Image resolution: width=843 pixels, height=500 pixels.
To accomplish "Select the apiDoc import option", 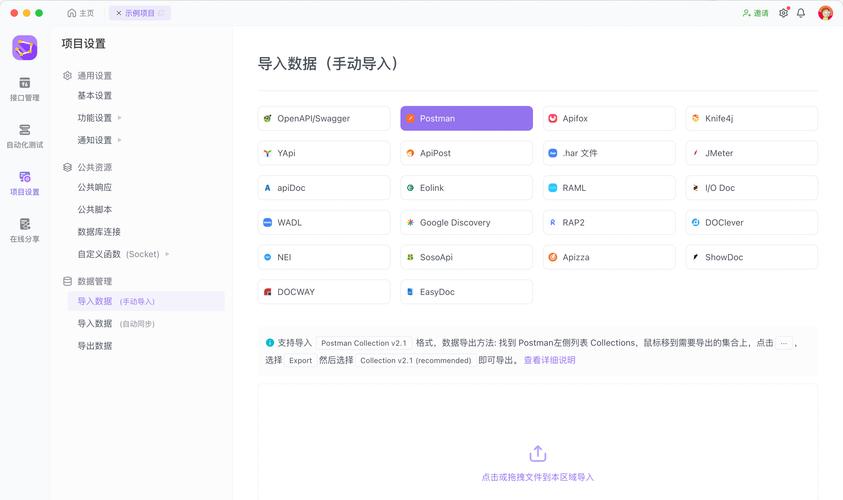I will [x=324, y=188].
